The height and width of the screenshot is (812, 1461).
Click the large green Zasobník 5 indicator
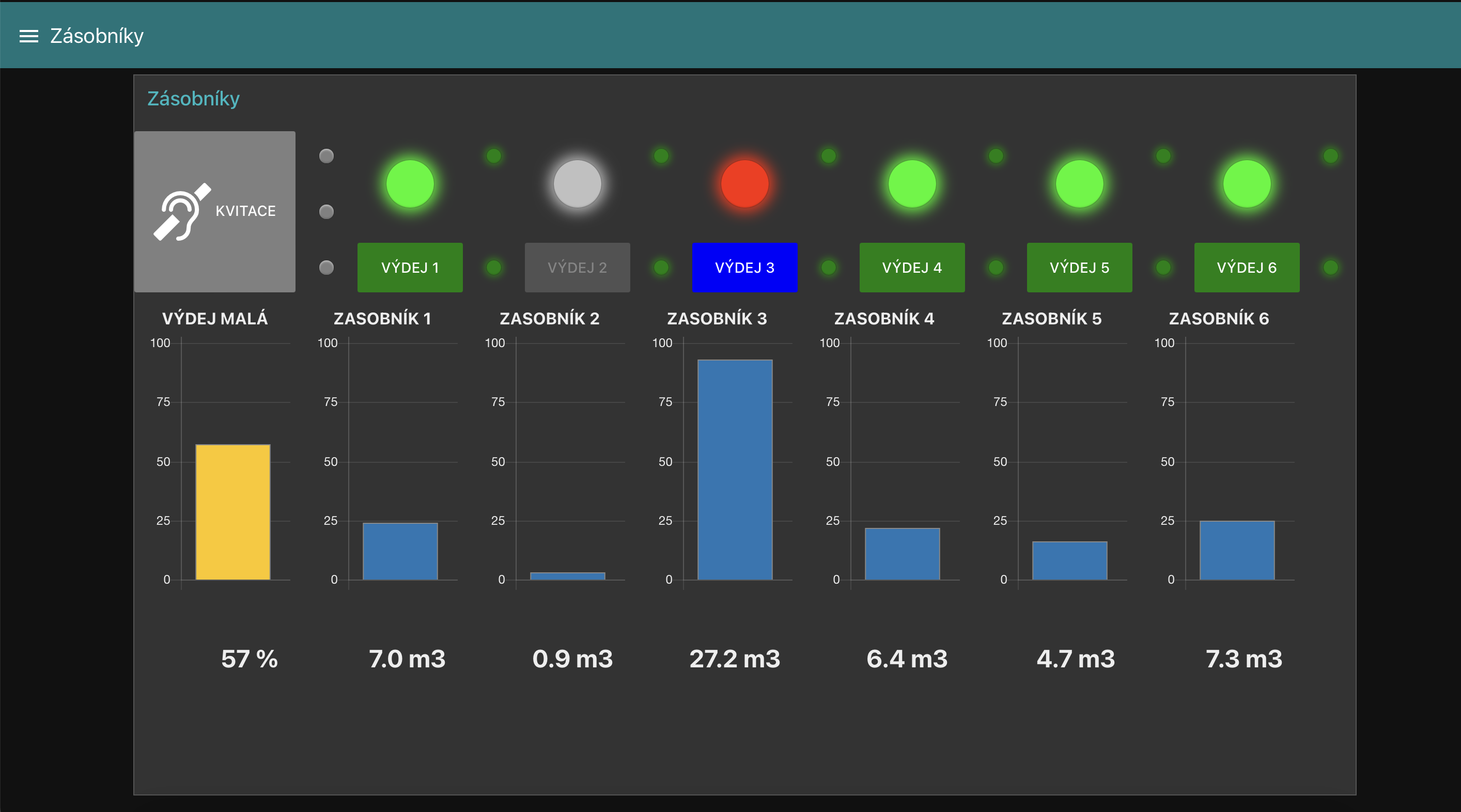point(1079,184)
